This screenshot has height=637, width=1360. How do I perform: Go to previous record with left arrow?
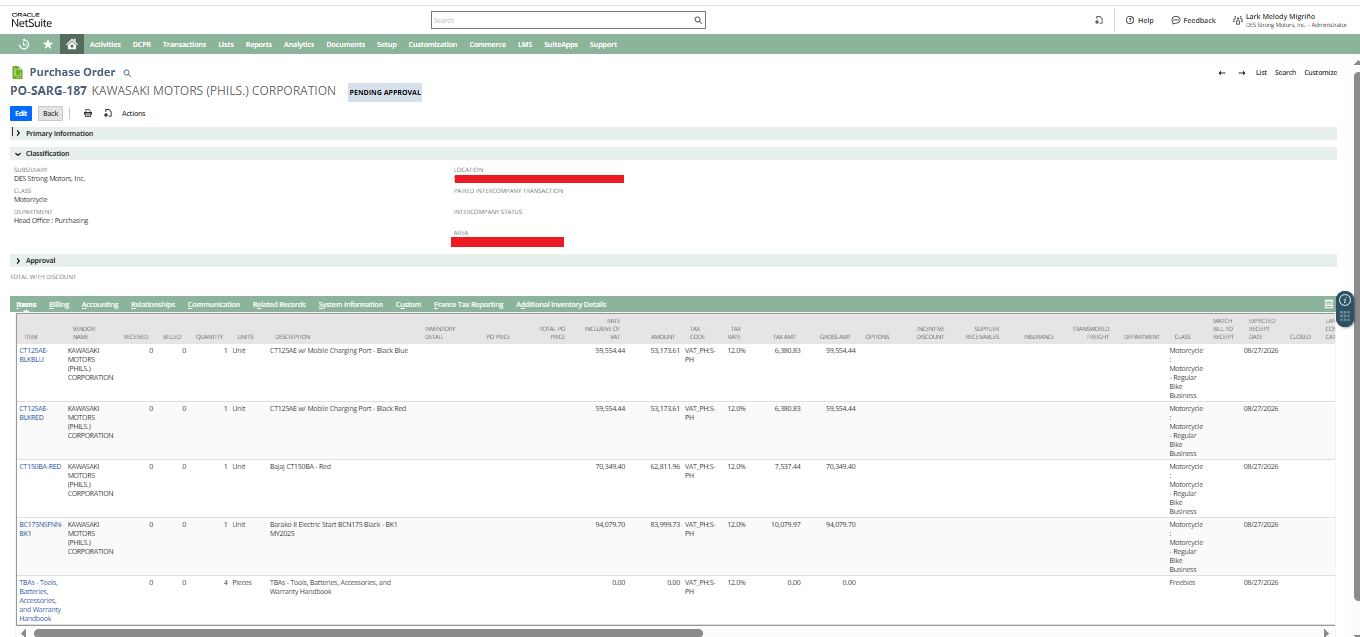point(1222,73)
